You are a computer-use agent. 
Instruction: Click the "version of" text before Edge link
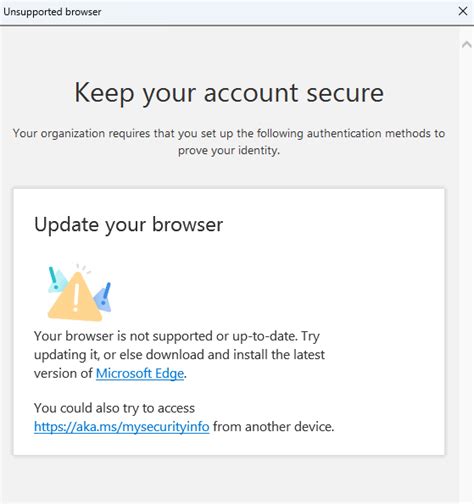[63, 373]
